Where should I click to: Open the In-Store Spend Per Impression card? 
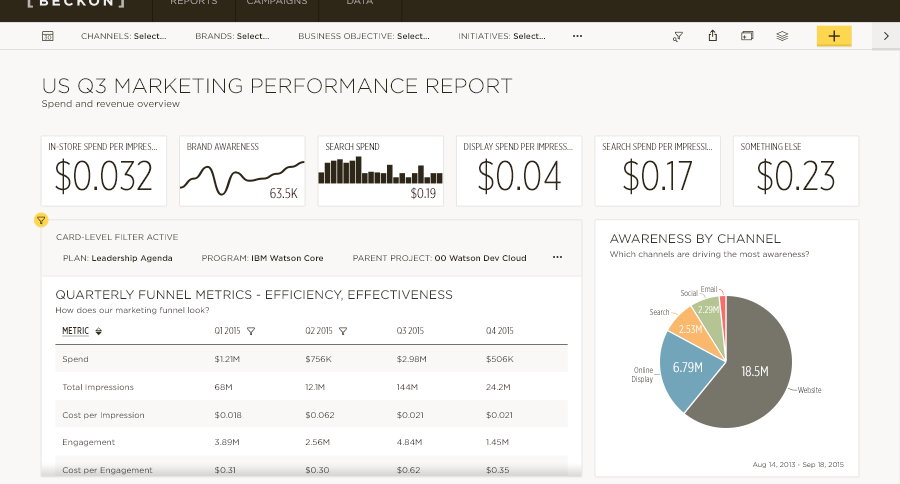pyautogui.click(x=104, y=171)
